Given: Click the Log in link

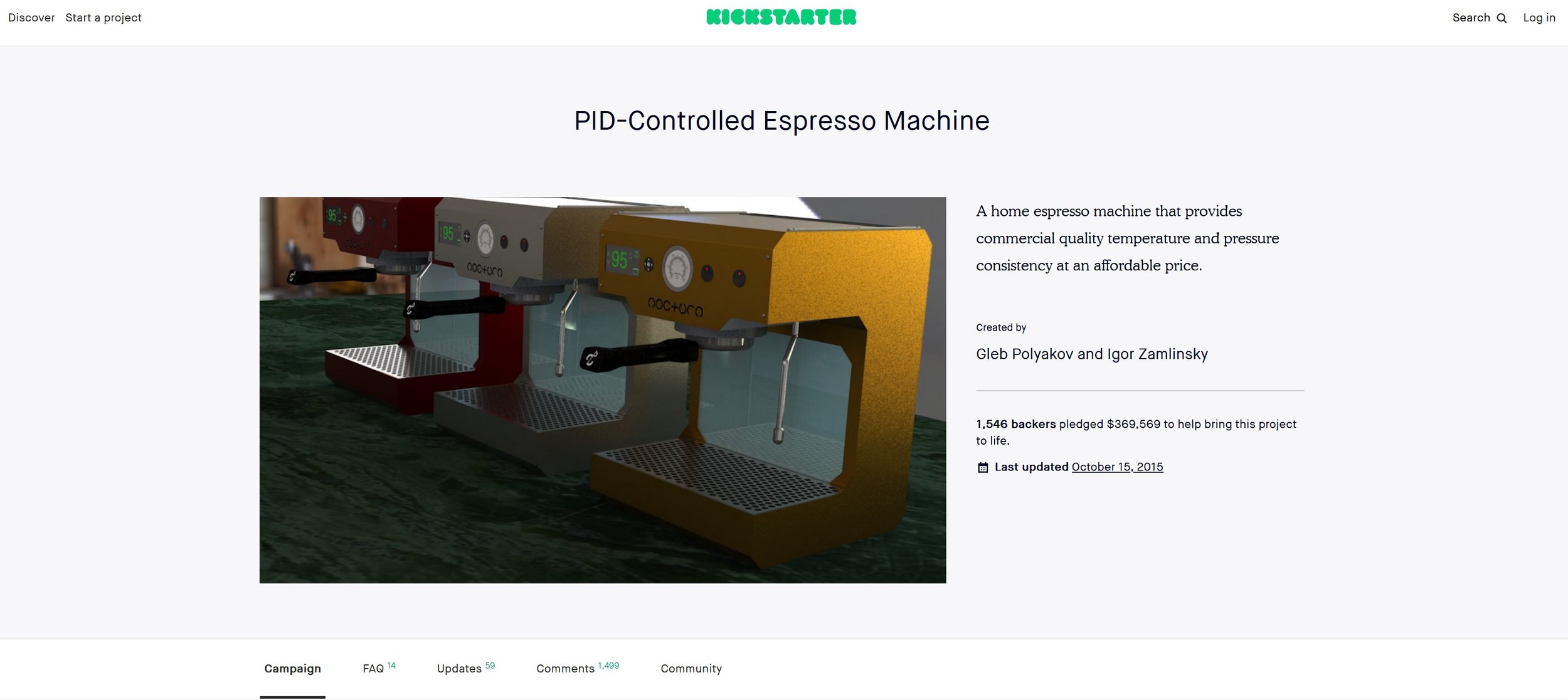Looking at the screenshot, I should (x=1539, y=17).
